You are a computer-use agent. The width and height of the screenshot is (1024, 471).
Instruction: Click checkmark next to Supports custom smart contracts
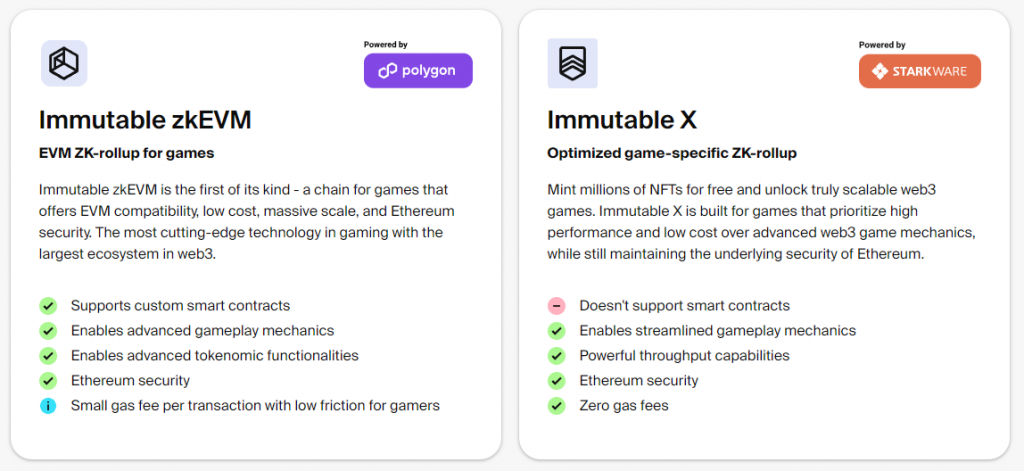[48, 306]
